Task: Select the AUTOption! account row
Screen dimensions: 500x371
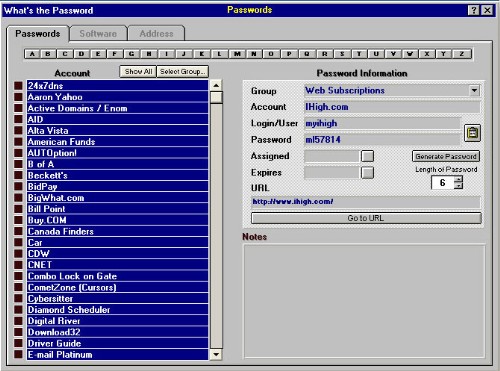Action: (117, 153)
